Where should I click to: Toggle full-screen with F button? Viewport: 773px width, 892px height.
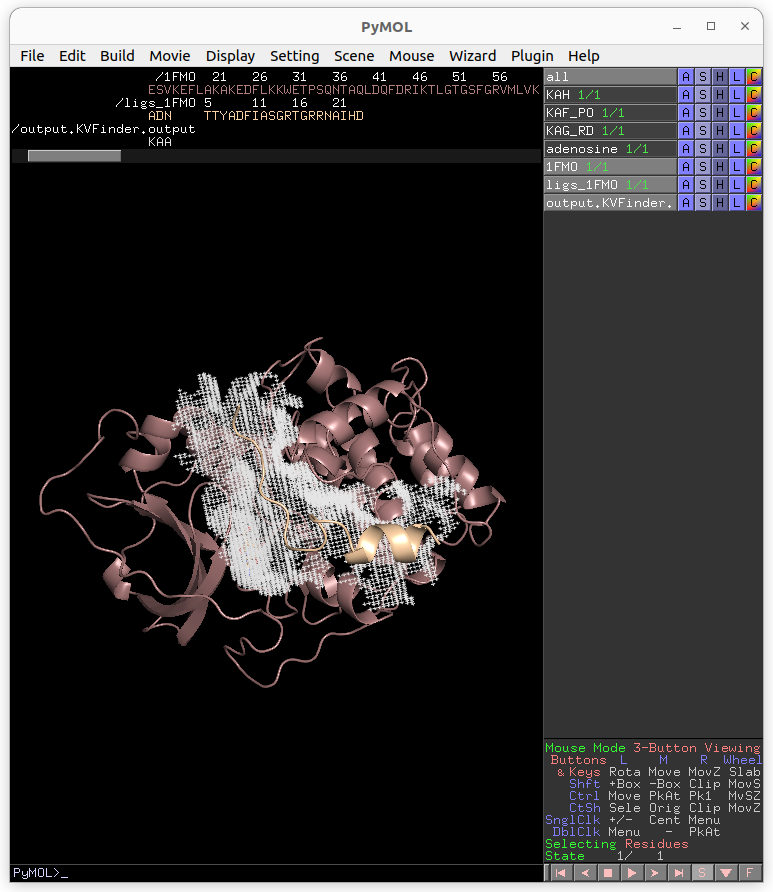pyautogui.click(x=750, y=873)
